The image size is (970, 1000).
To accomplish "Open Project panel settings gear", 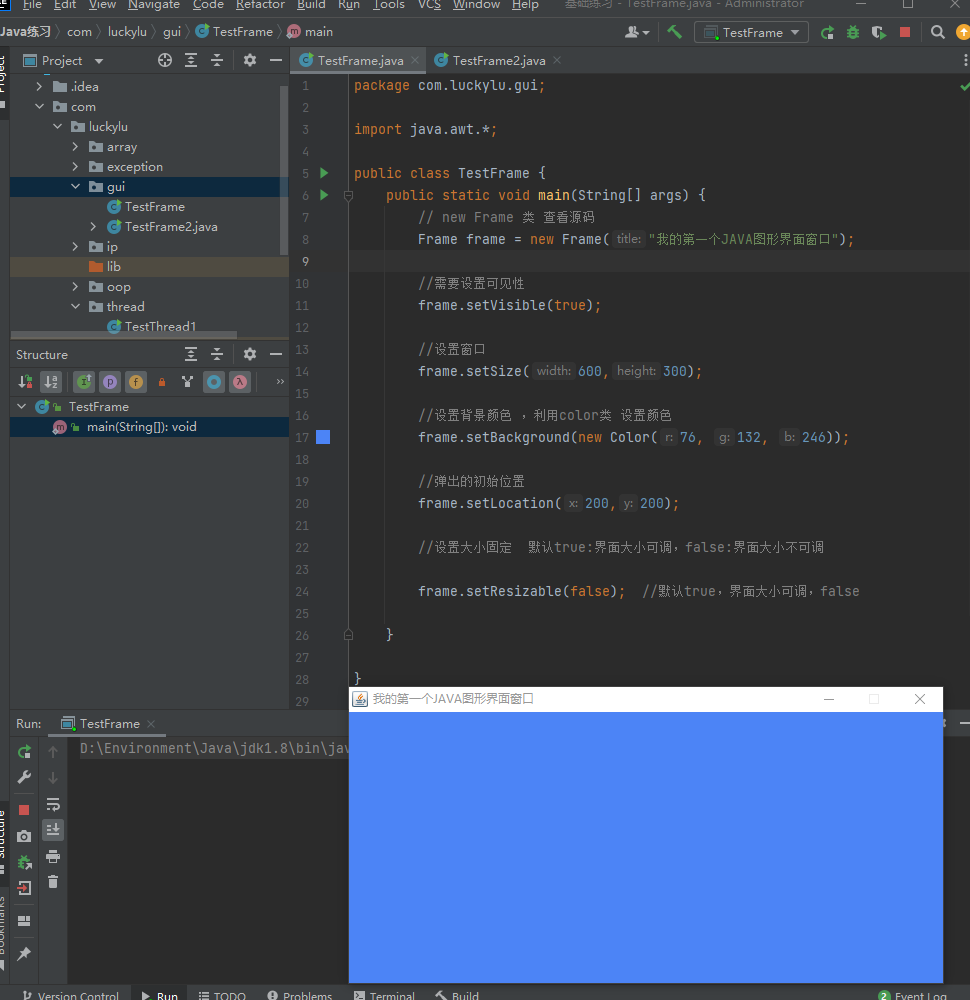I will coord(250,61).
